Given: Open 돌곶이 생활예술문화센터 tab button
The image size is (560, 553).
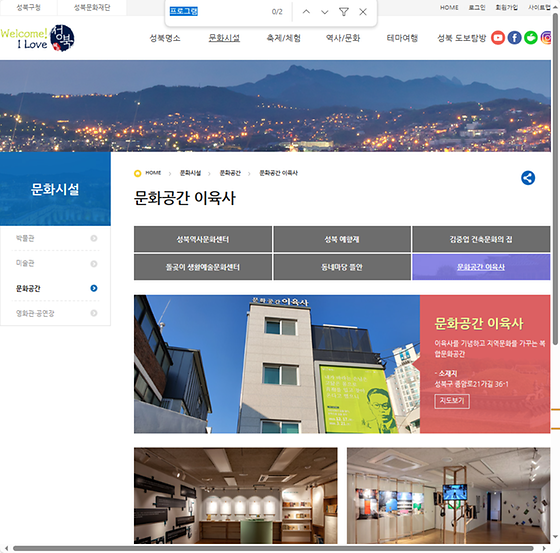Looking at the screenshot, I should pyautogui.click(x=203, y=267).
